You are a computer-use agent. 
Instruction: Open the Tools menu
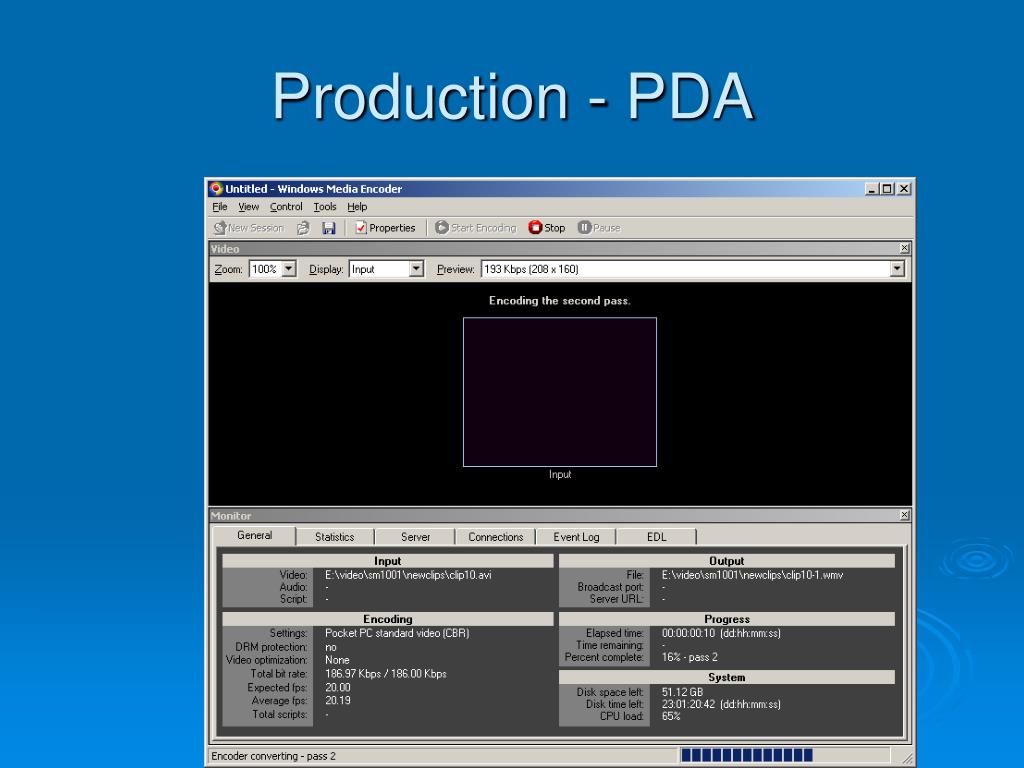coord(325,207)
